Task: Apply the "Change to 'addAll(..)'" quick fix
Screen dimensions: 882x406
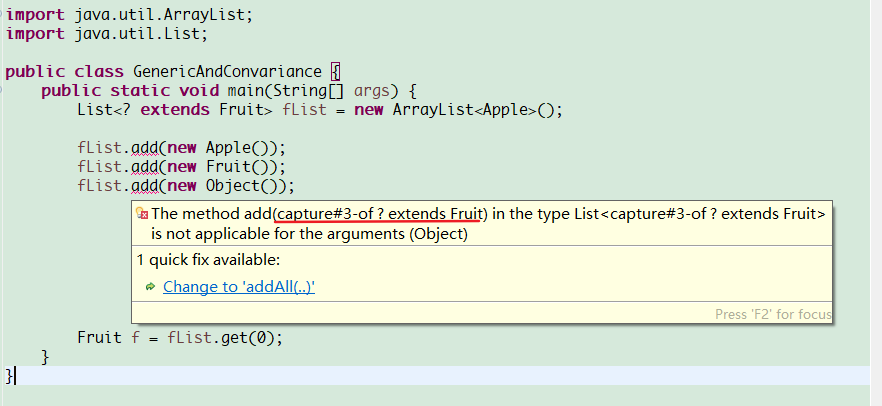Action: click(x=238, y=287)
